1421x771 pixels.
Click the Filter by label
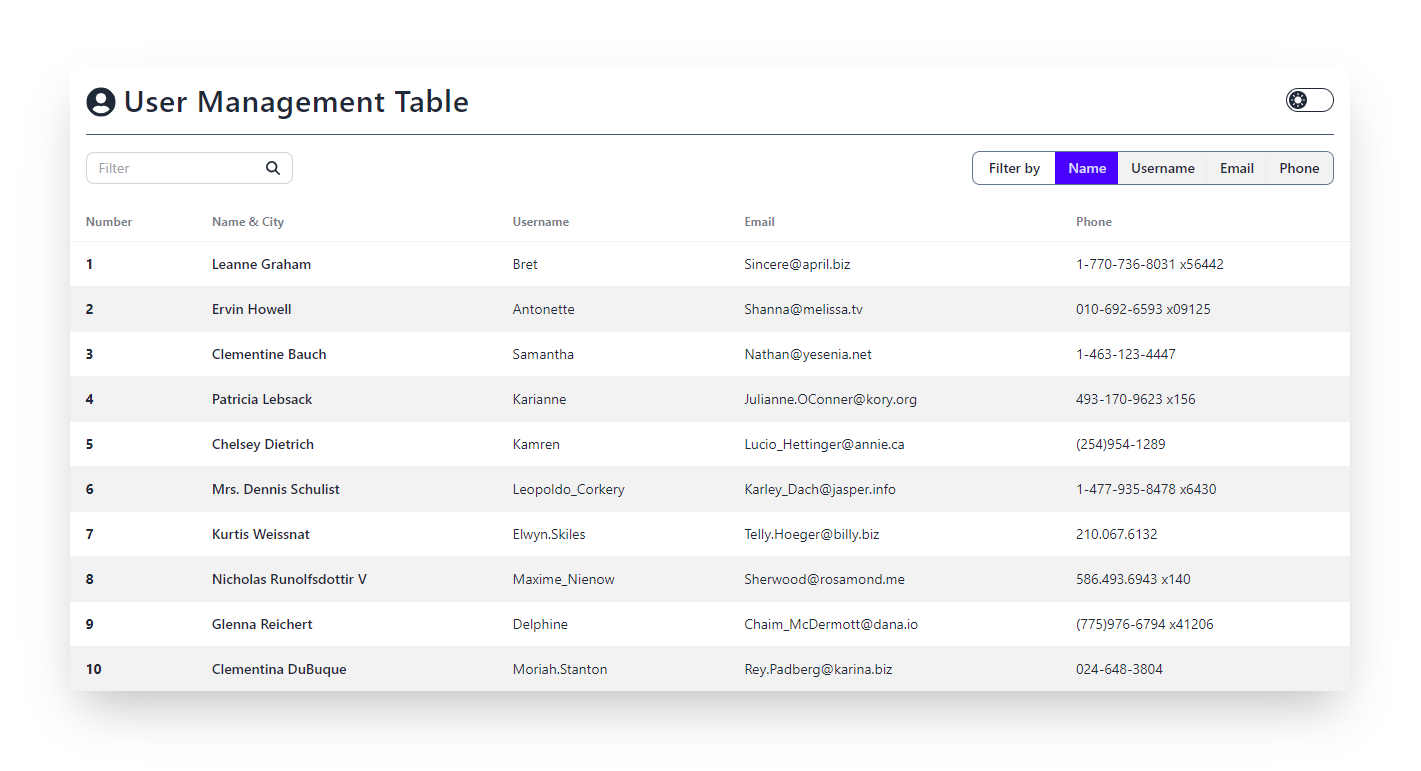click(1014, 168)
